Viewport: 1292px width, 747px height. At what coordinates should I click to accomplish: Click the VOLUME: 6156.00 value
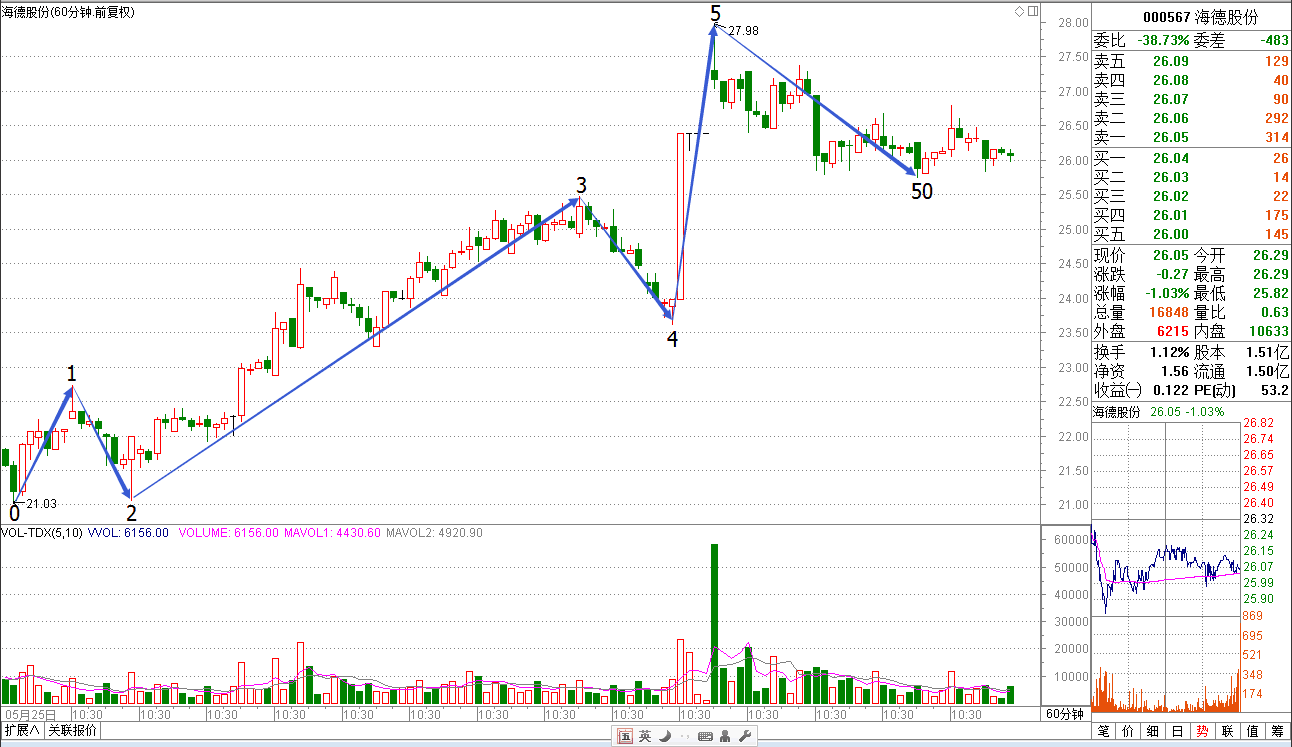(x=228, y=533)
